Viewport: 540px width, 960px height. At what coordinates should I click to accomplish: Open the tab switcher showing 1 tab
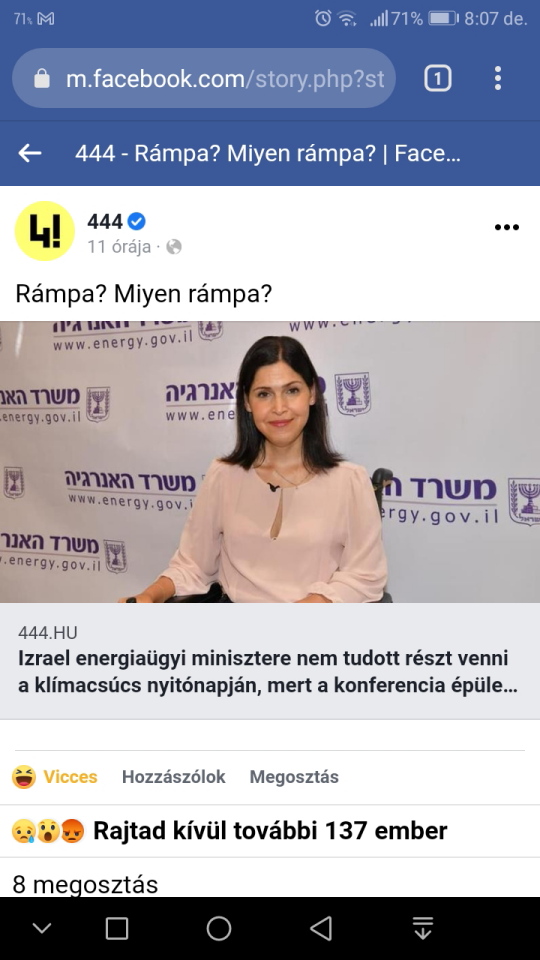pyautogui.click(x=438, y=78)
